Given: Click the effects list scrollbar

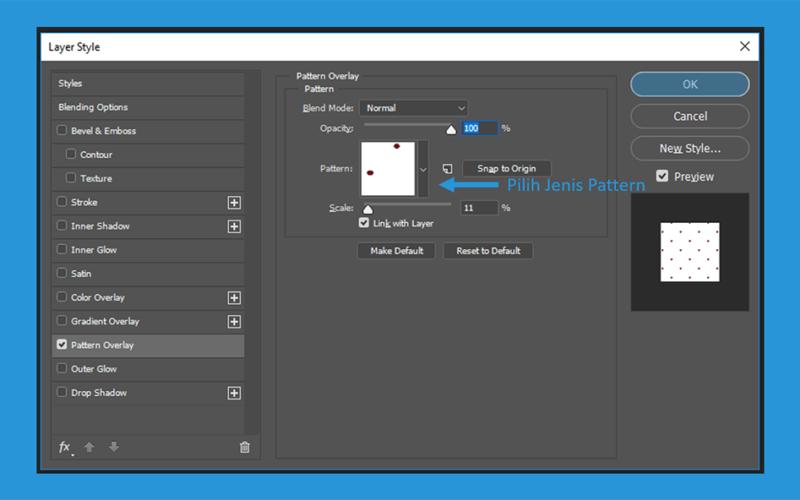Looking at the screenshot, I should pyautogui.click(x=252, y=253).
